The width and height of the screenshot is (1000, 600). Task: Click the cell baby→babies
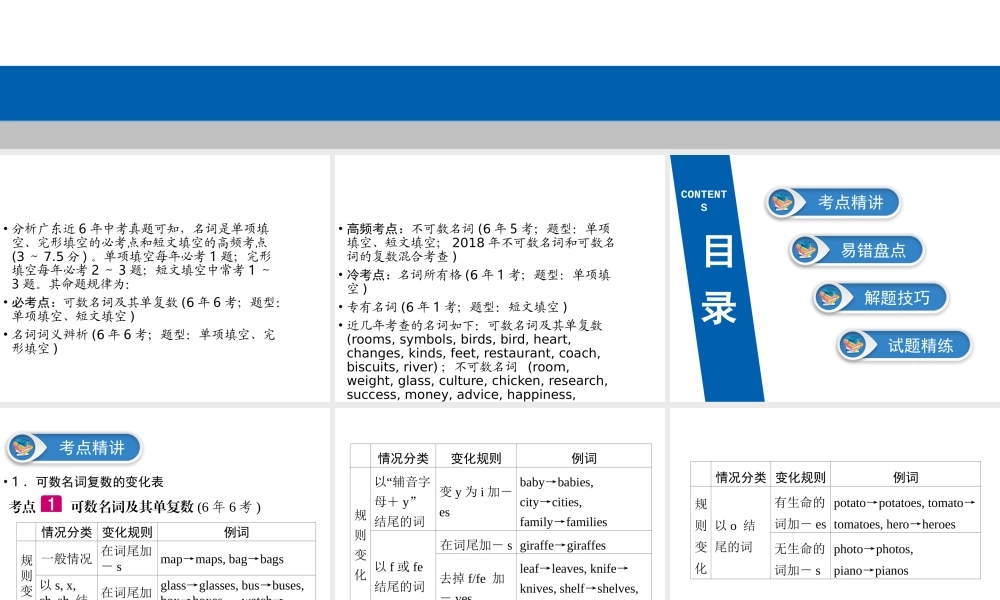click(556, 483)
